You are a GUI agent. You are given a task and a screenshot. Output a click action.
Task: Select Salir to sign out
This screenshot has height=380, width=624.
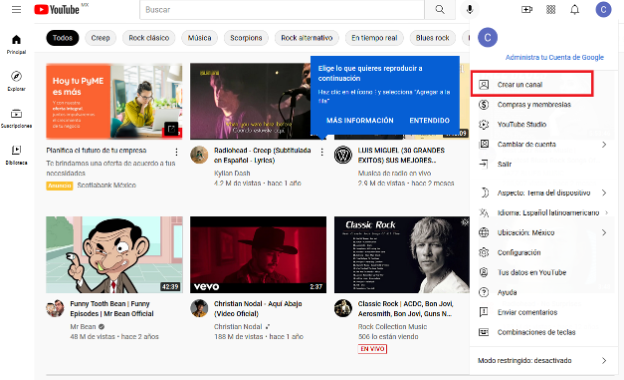[x=544, y=164]
